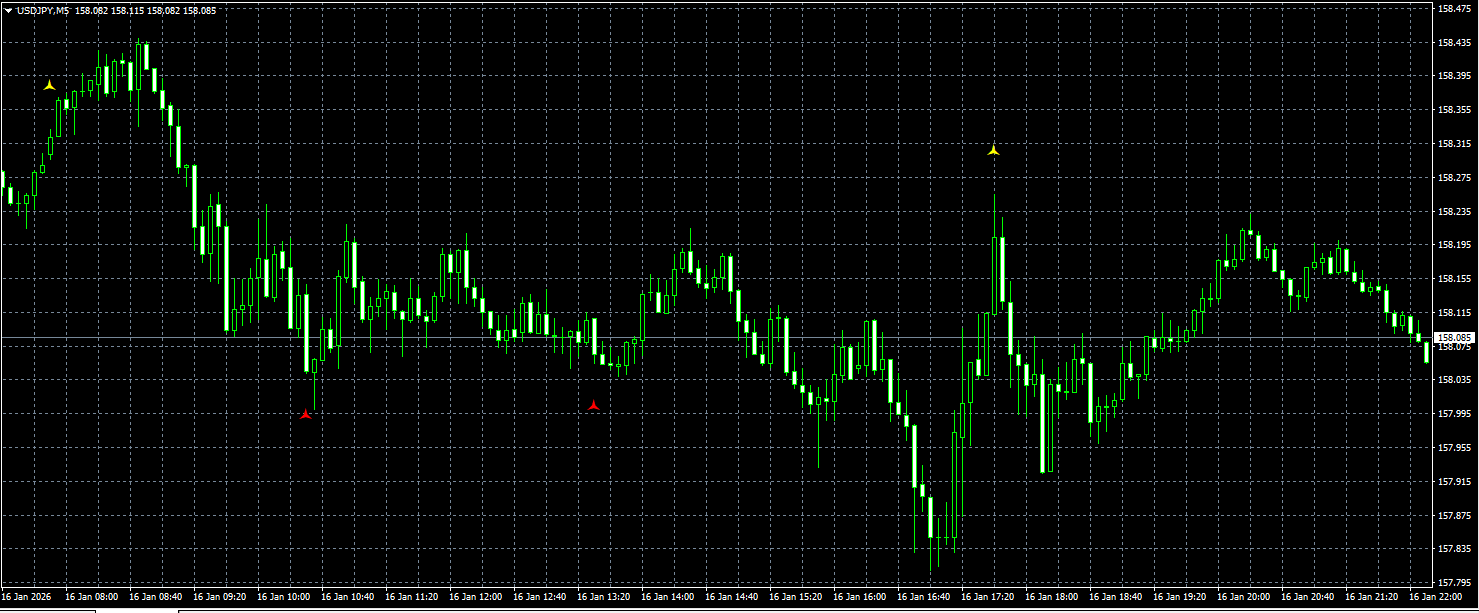Viewport: 1479px width, 613px height.
Task: Click time axis label 16 Jan 13:20
Action: click(x=603, y=597)
